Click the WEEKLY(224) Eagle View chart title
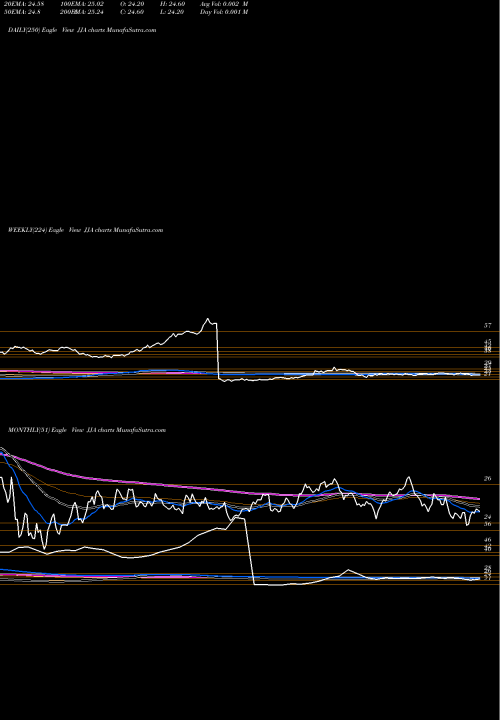The width and height of the screenshot is (500, 720). [x=85, y=230]
